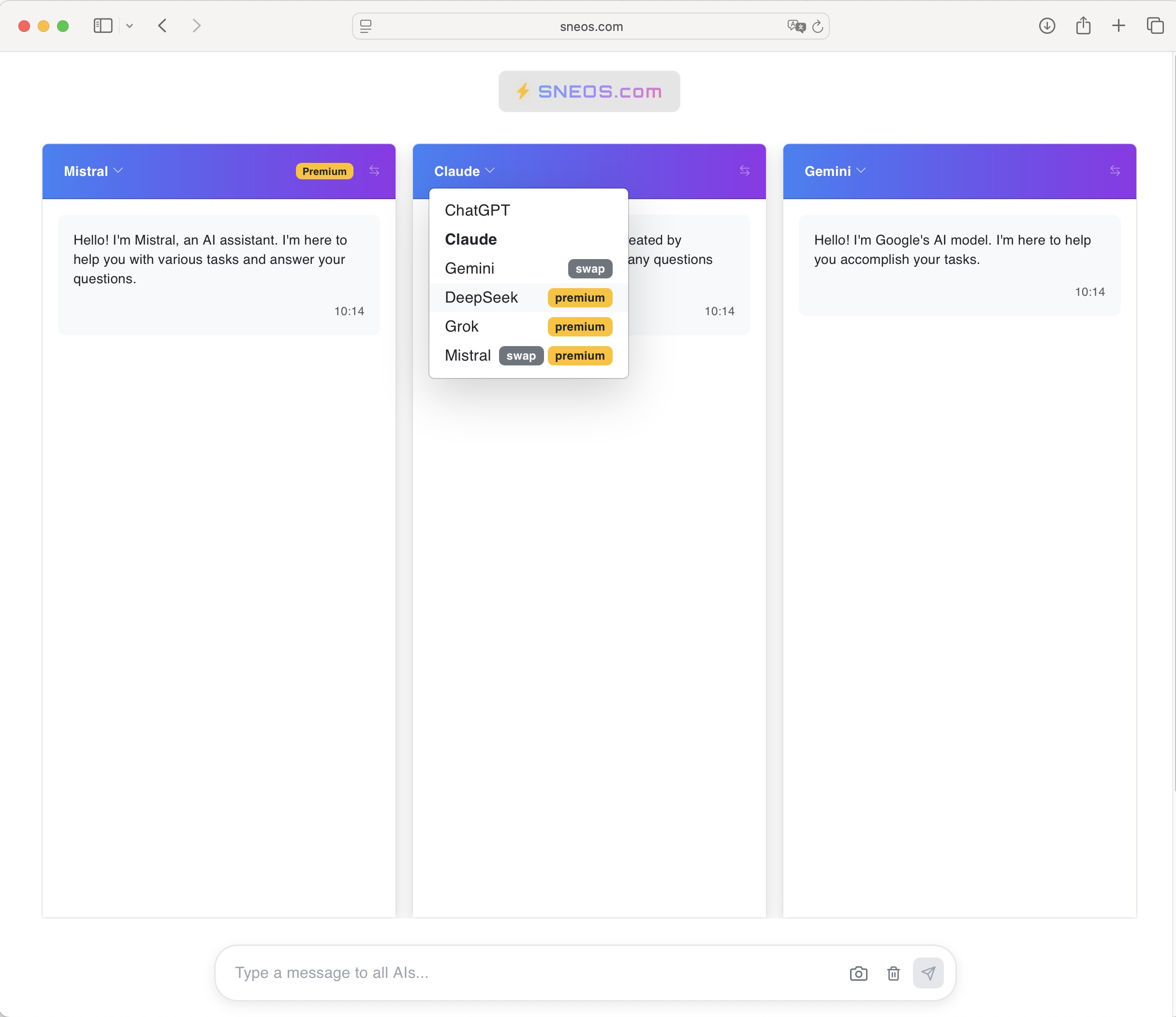Choose Gemini in the model list

(528, 268)
